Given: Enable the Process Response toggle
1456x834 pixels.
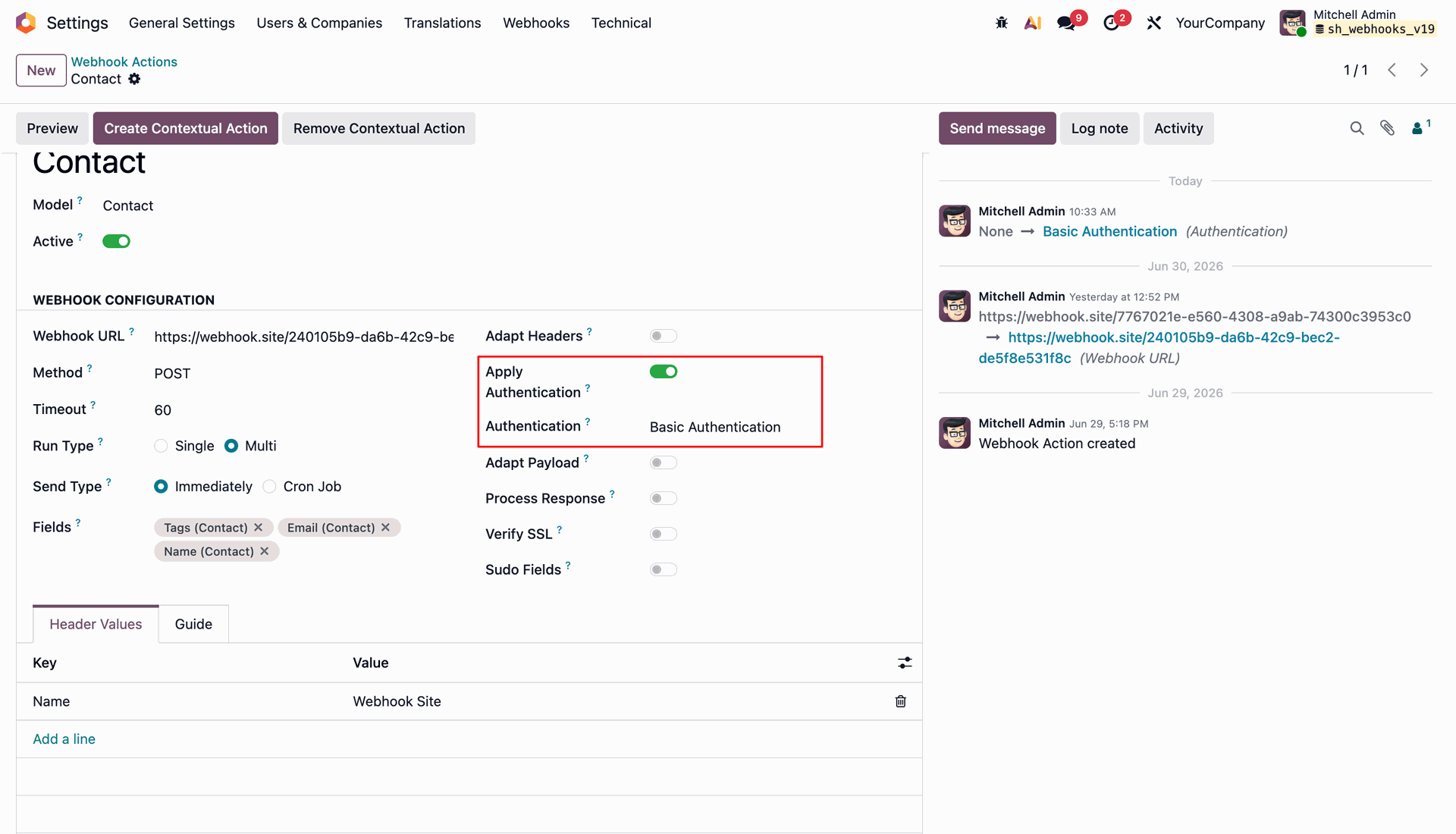Looking at the screenshot, I should click(663, 498).
